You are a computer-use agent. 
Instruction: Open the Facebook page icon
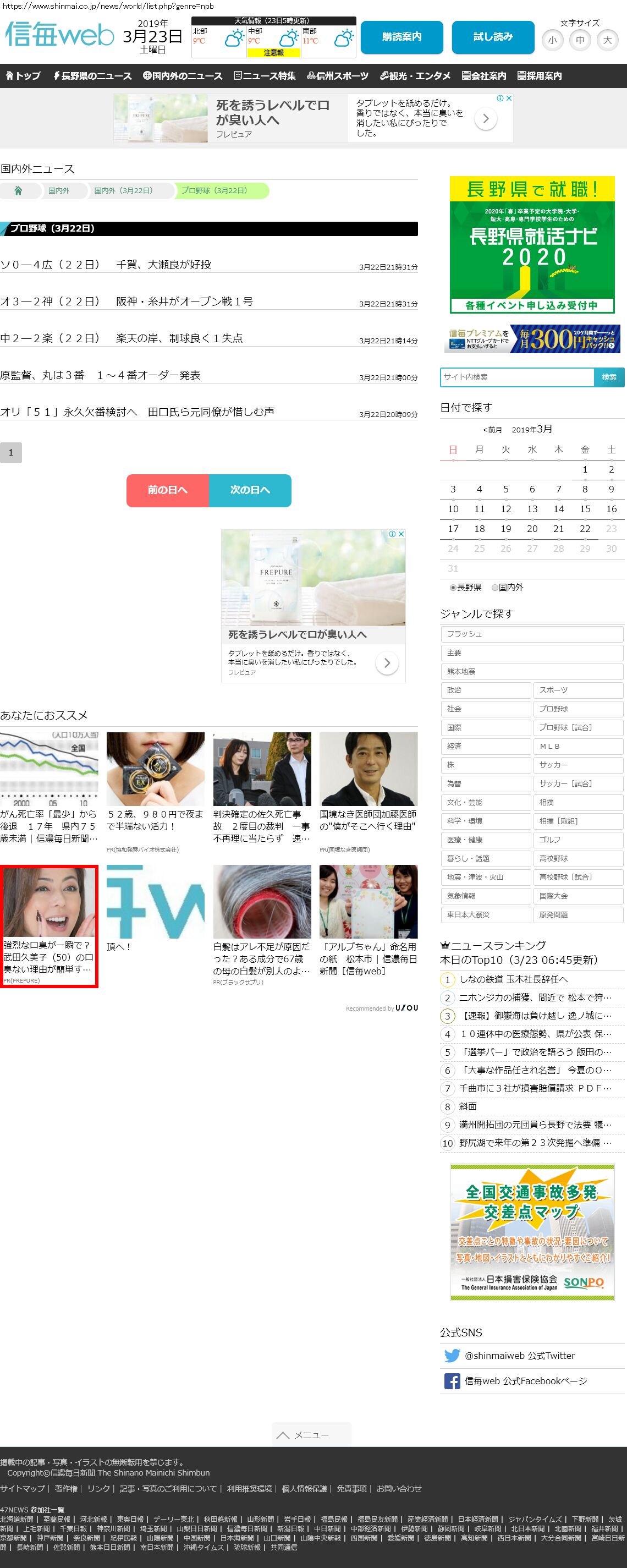tap(452, 1380)
